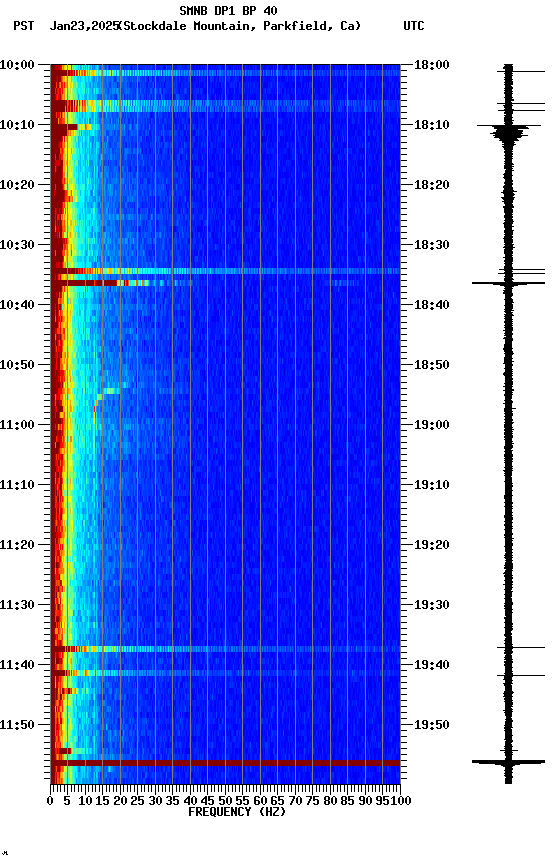Click the '19:50' UTC time label
This screenshot has height=864, width=552.
[x=432, y=725]
